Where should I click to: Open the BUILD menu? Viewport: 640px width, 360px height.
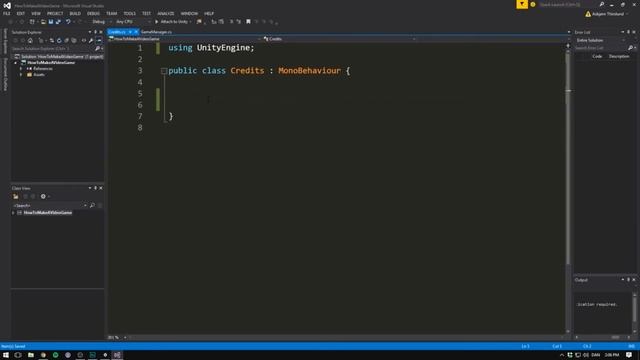pyautogui.click(x=75, y=13)
